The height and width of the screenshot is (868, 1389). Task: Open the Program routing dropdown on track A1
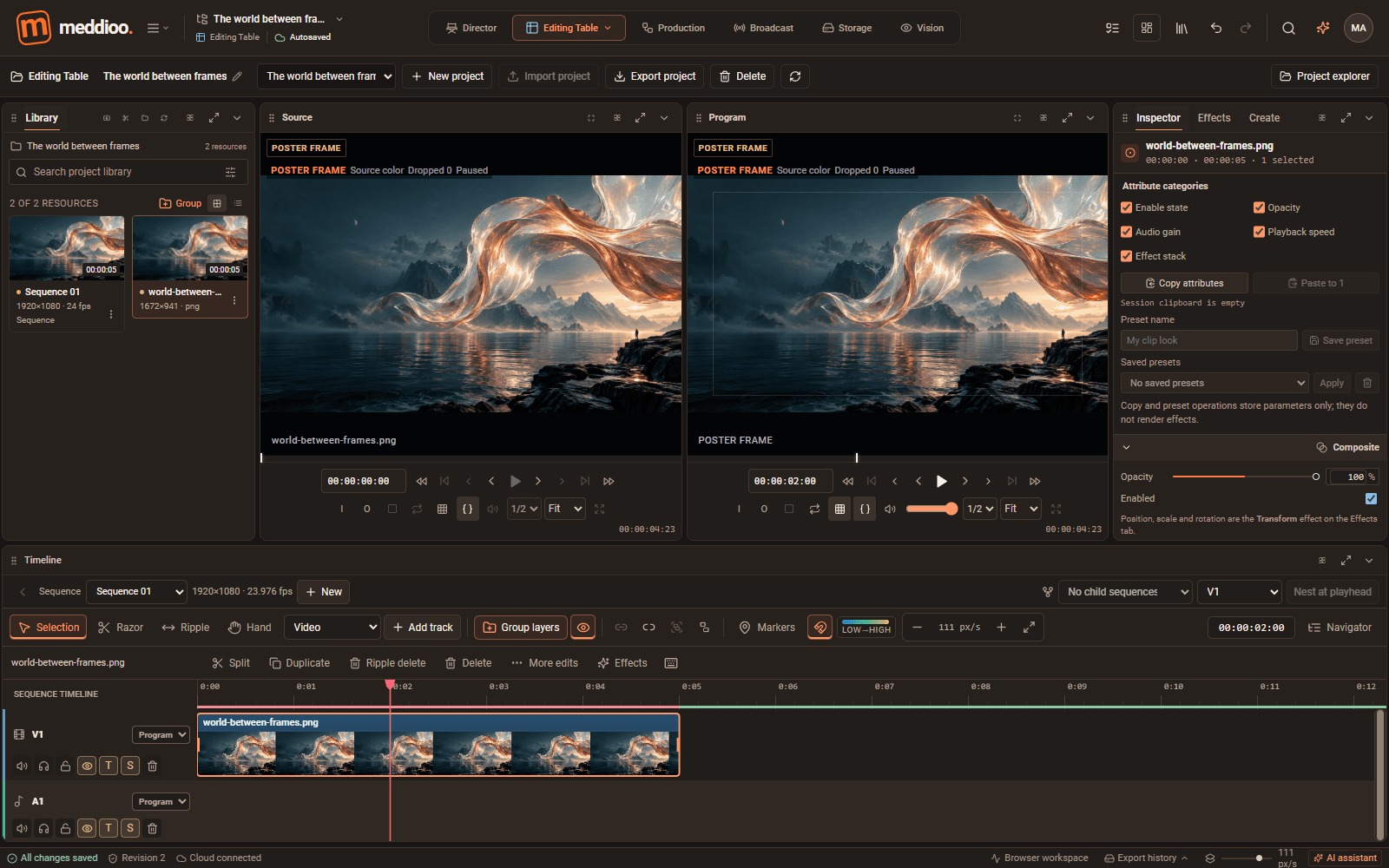(161, 801)
